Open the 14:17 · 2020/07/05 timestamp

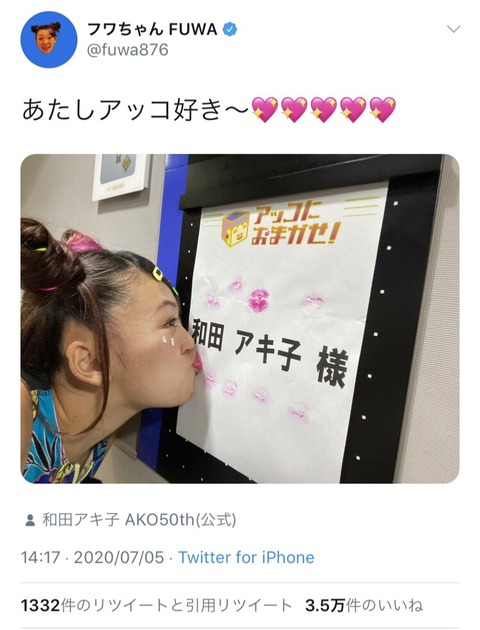point(92,558)
